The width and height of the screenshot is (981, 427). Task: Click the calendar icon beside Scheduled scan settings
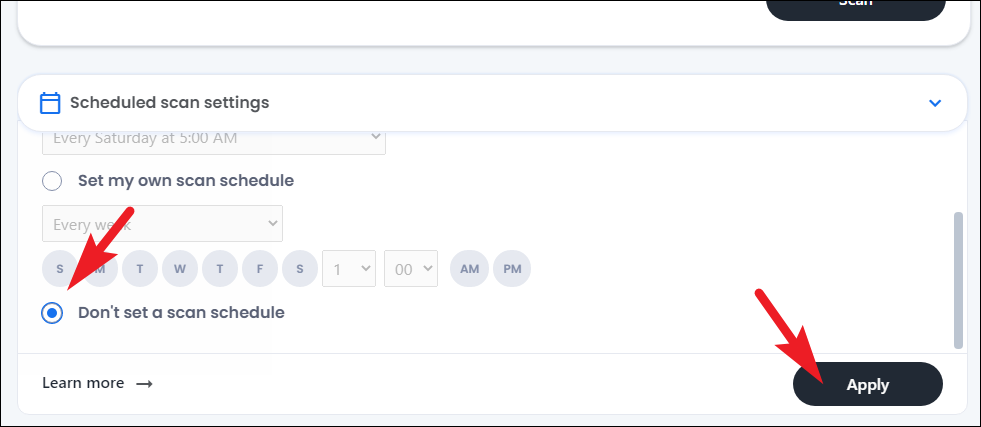[x=50, y=103]
